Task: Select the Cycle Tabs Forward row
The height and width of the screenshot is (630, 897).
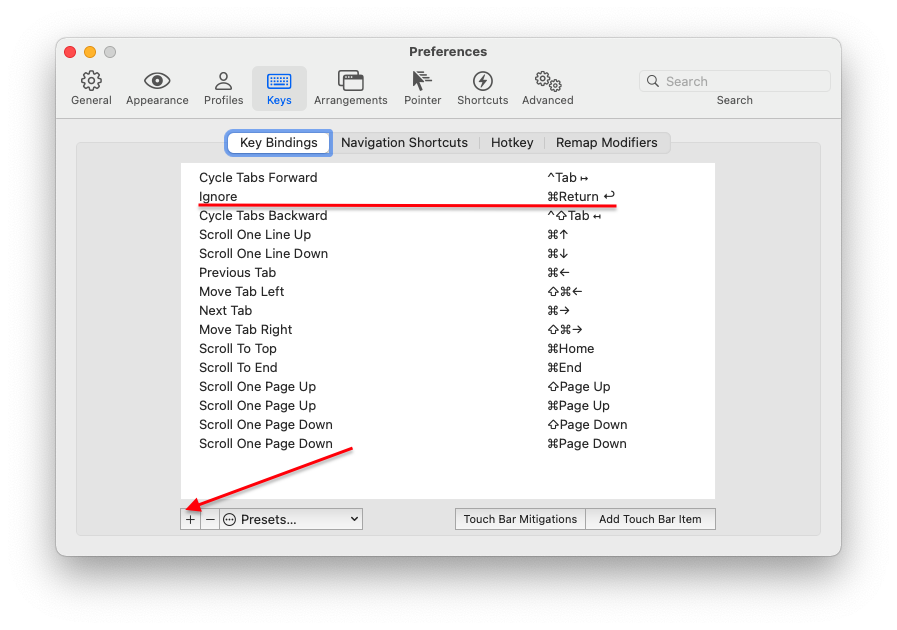Action: coord(447,177)
